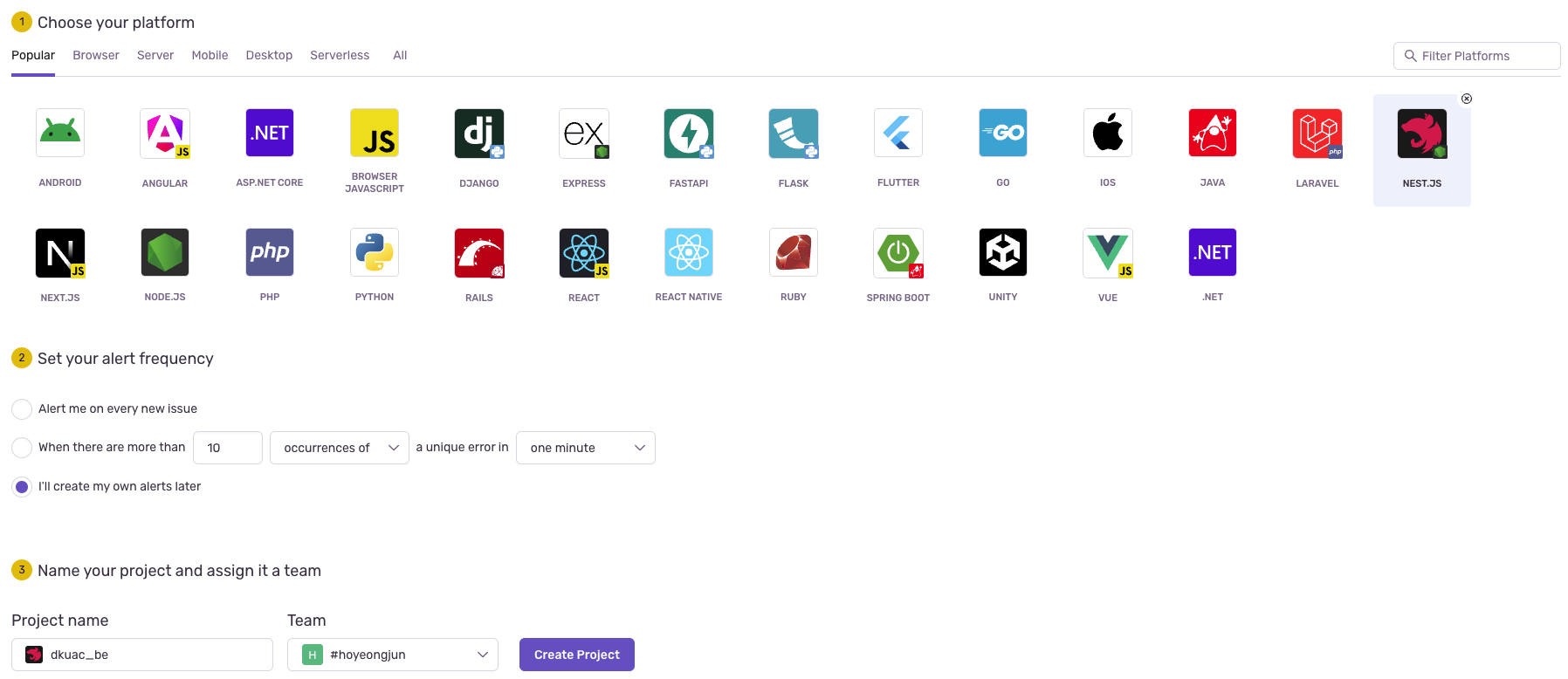This screenshot has width=1568, height=679.
Task: Select the Ruby platform icon
Action: tap(794, 252)
